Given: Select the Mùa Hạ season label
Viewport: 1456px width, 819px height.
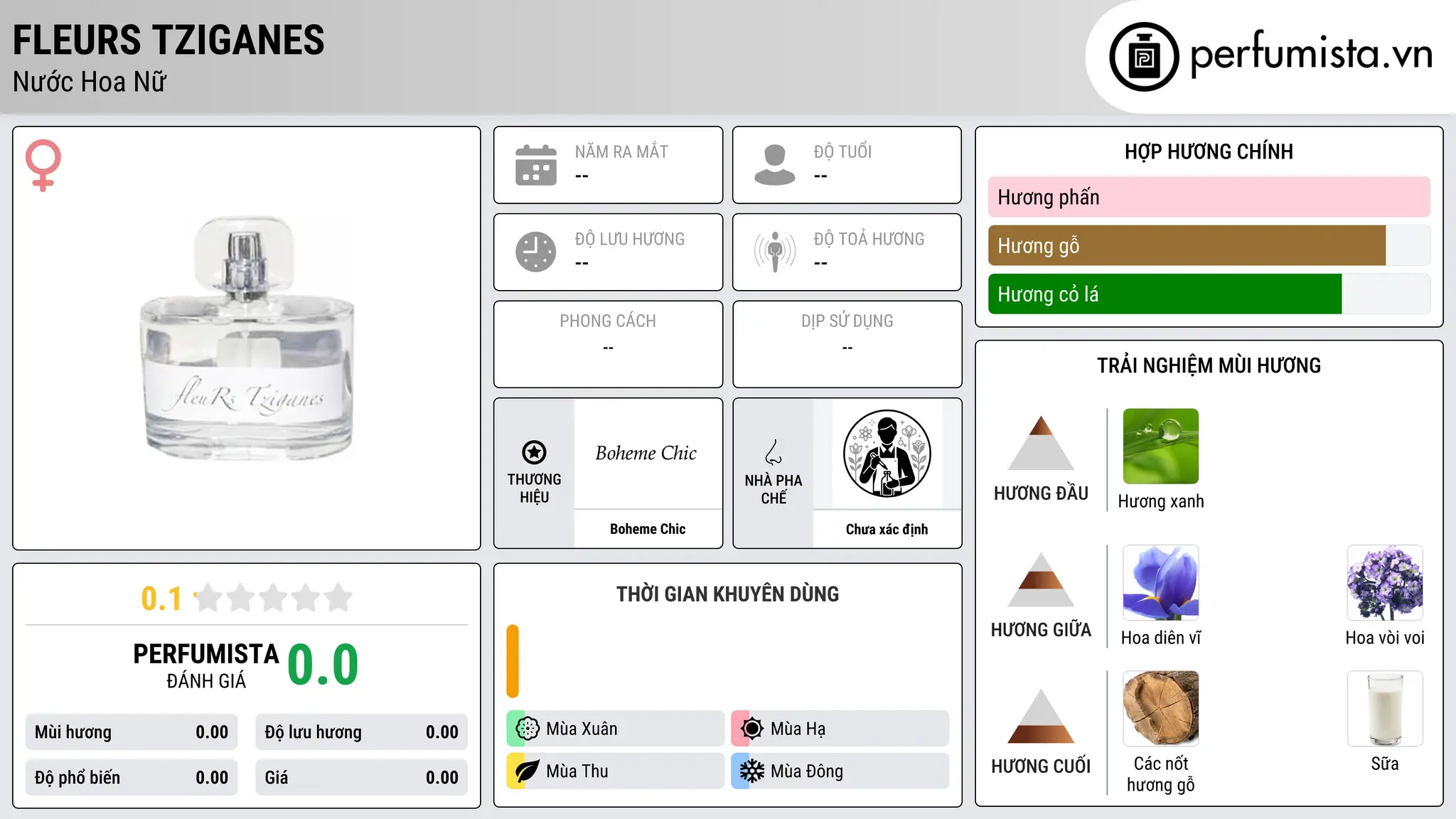Looking at the screenshot, I should (798, 729).
